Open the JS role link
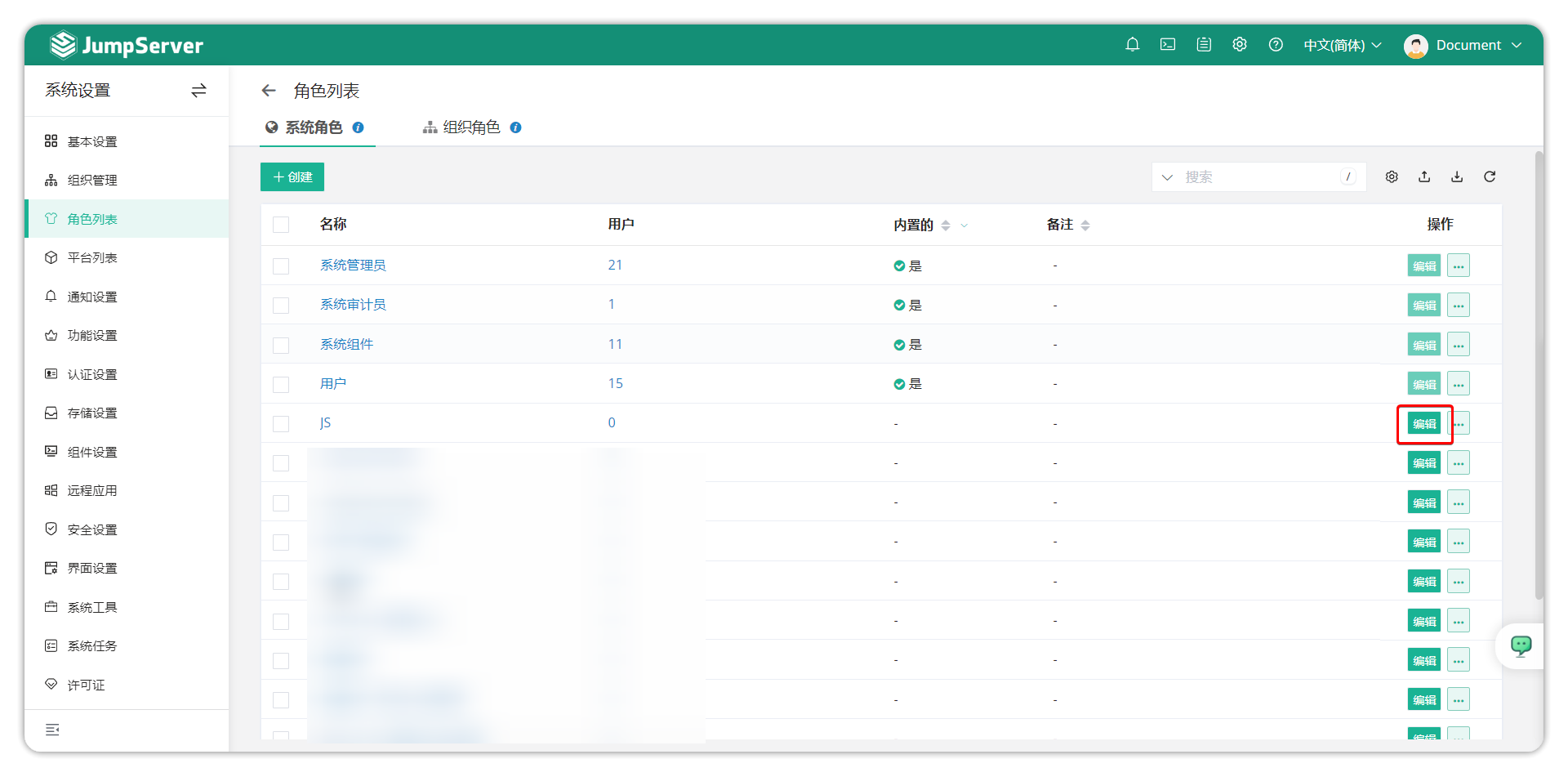This screenshot has height=768, width=1568. [325, 422]
